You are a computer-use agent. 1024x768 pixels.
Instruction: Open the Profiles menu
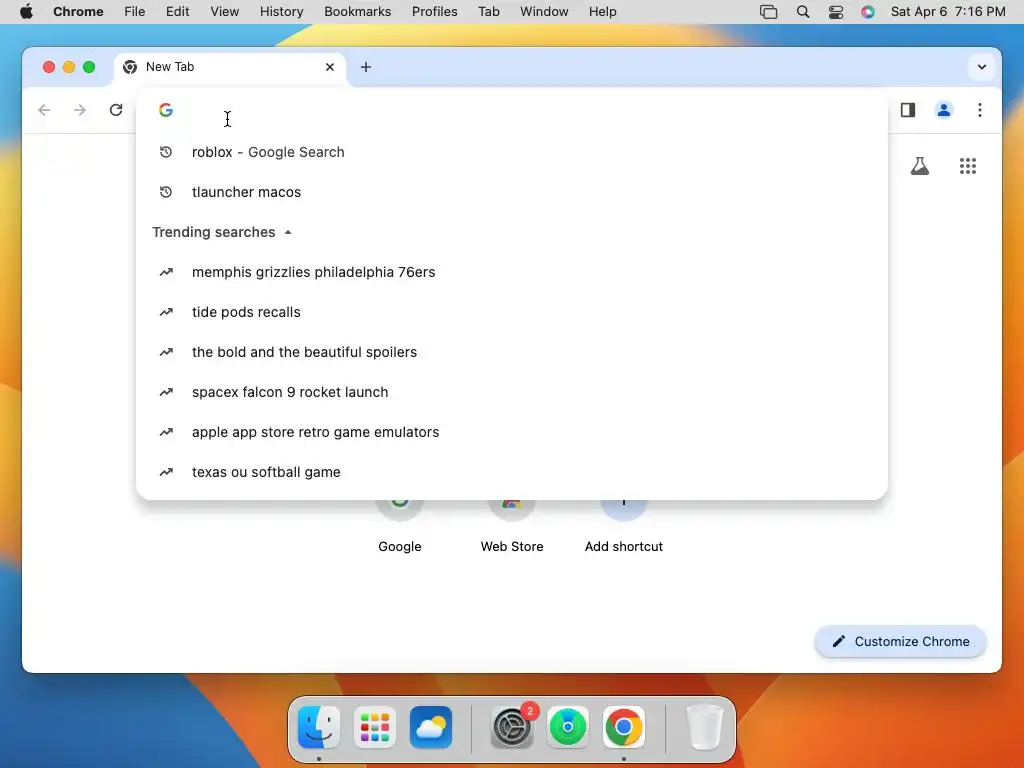pyautogui.click(x=434, y=12)
